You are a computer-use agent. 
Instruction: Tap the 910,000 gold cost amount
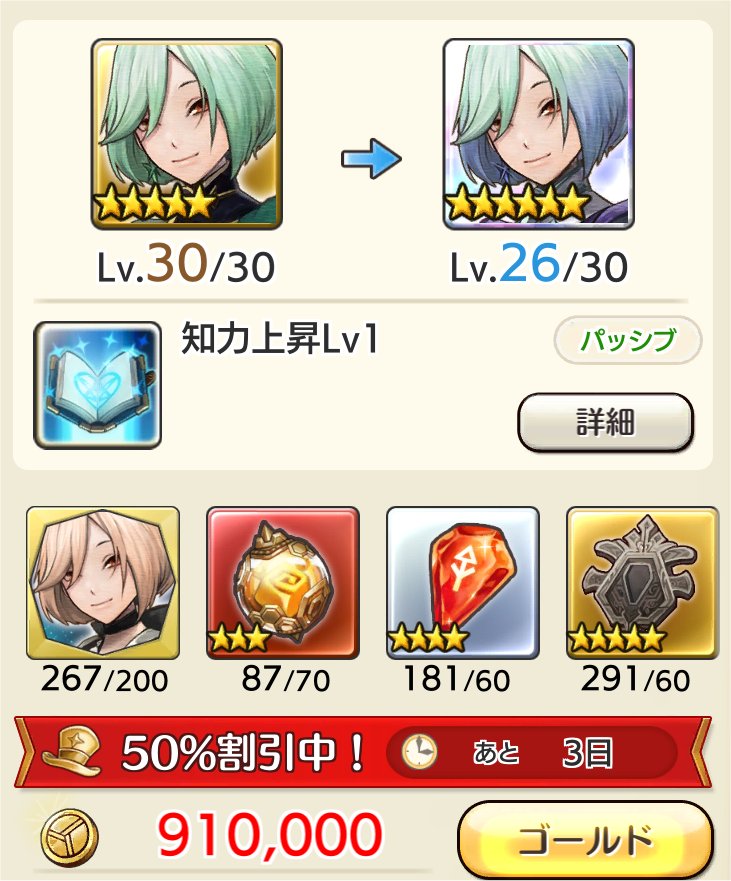(x=270, y=834)
